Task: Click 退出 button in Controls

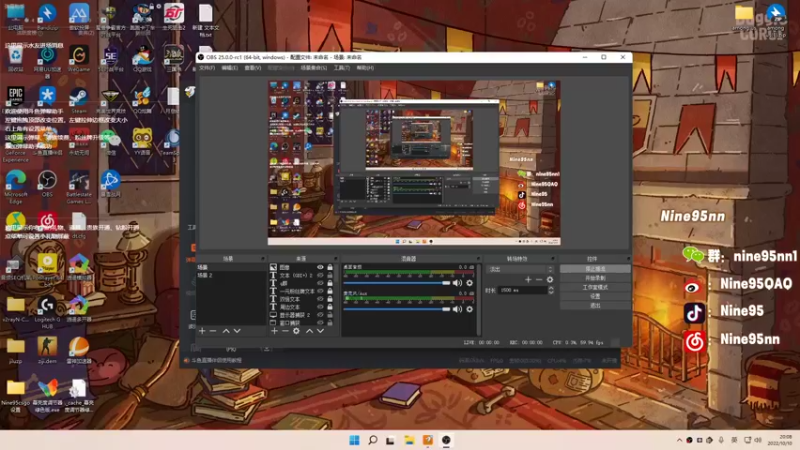Action: tap(595, 305)
